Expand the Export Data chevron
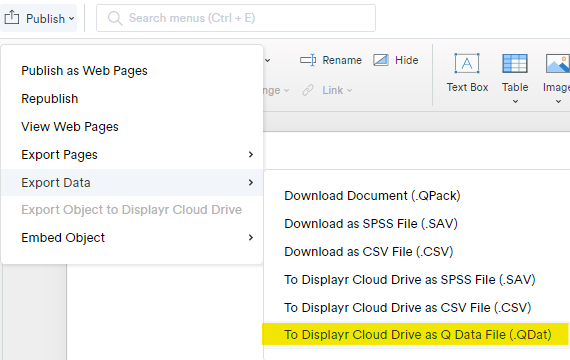 tap(250, 182)
